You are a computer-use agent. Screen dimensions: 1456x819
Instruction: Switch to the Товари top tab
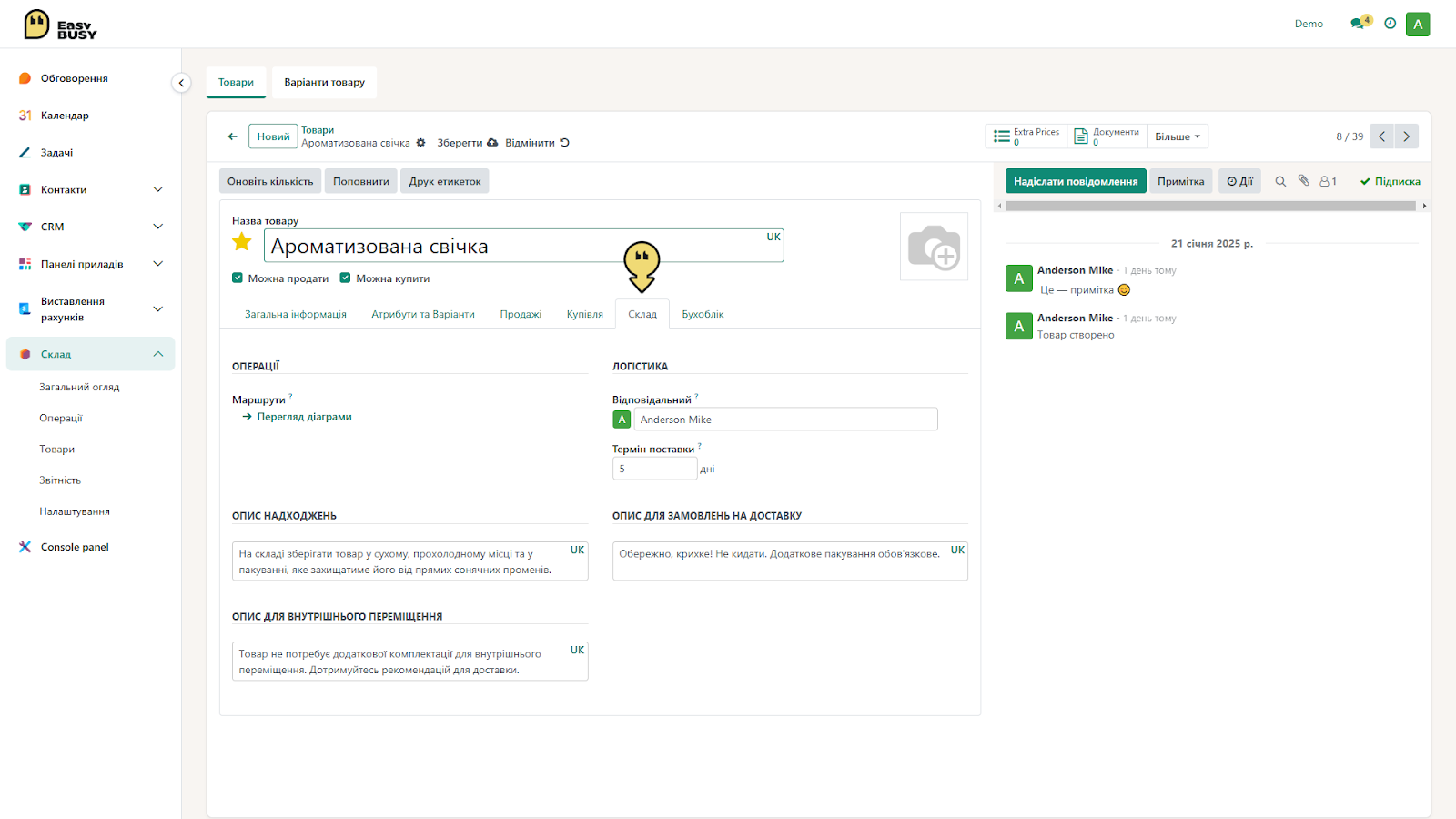pyautogui.click(x=236, y=82)
